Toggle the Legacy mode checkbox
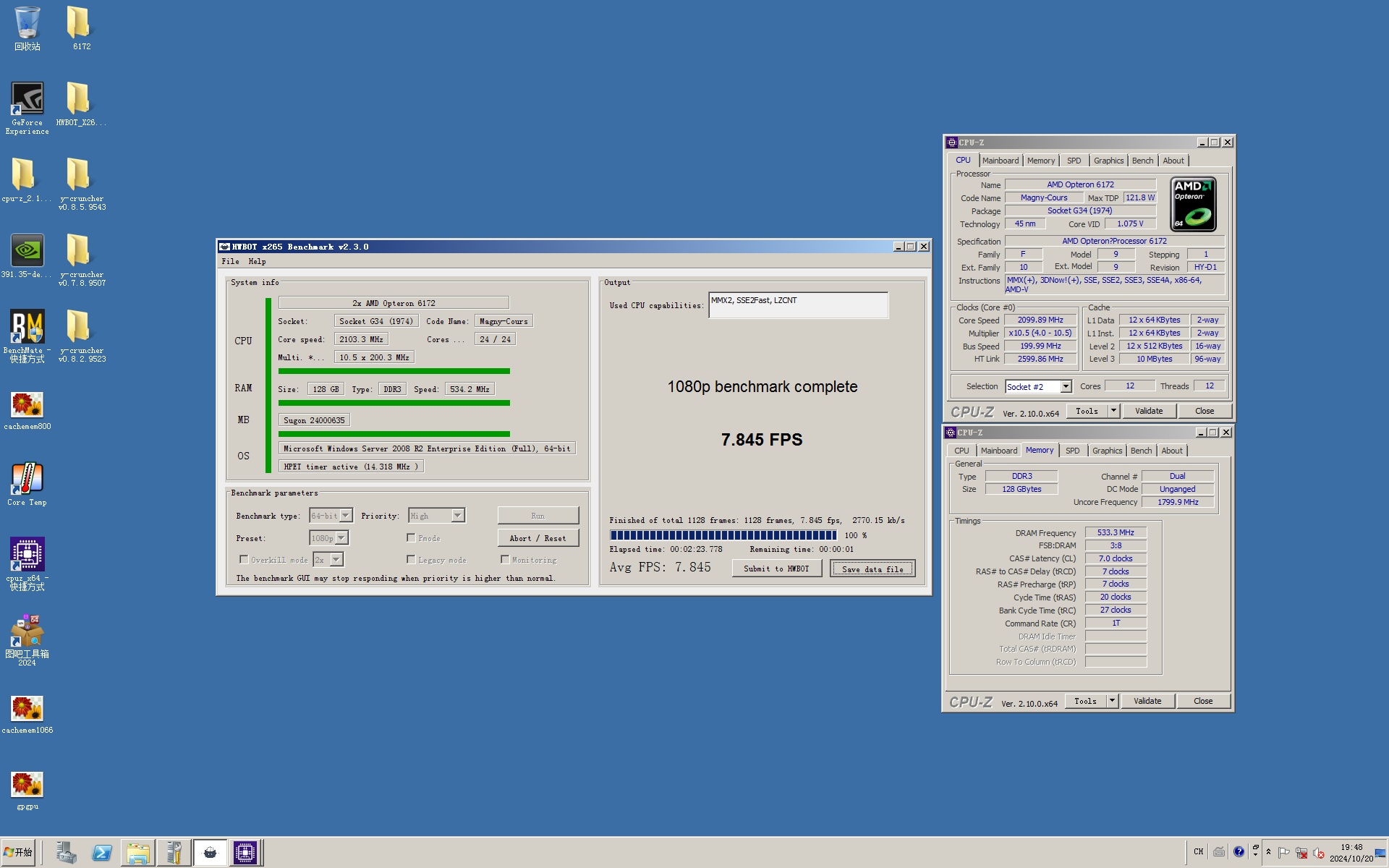This screenshot has height=868, width=1389. [411, 559]
